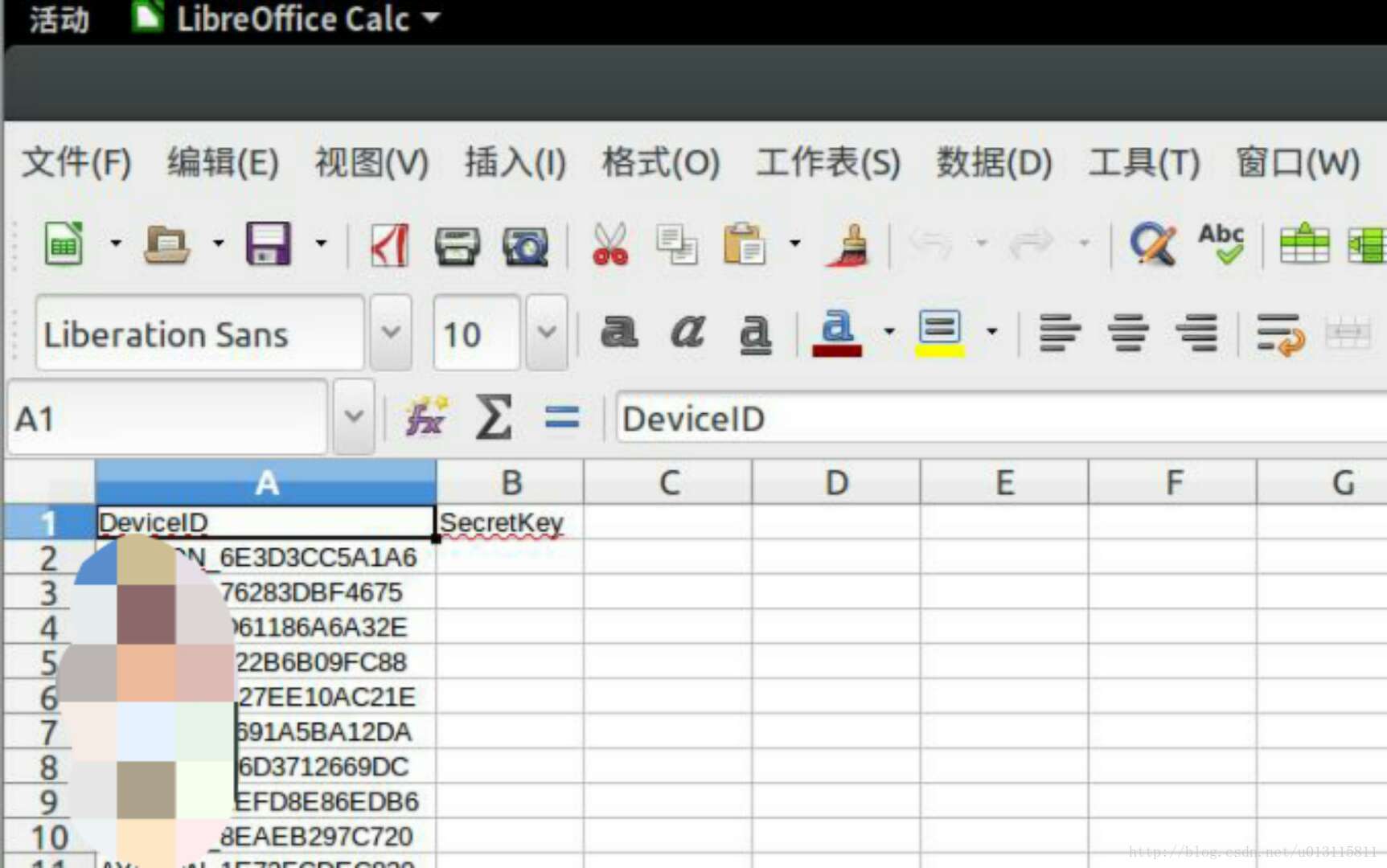
Task: Open the 视图(V) menu
Action: (x=372, y=163)
